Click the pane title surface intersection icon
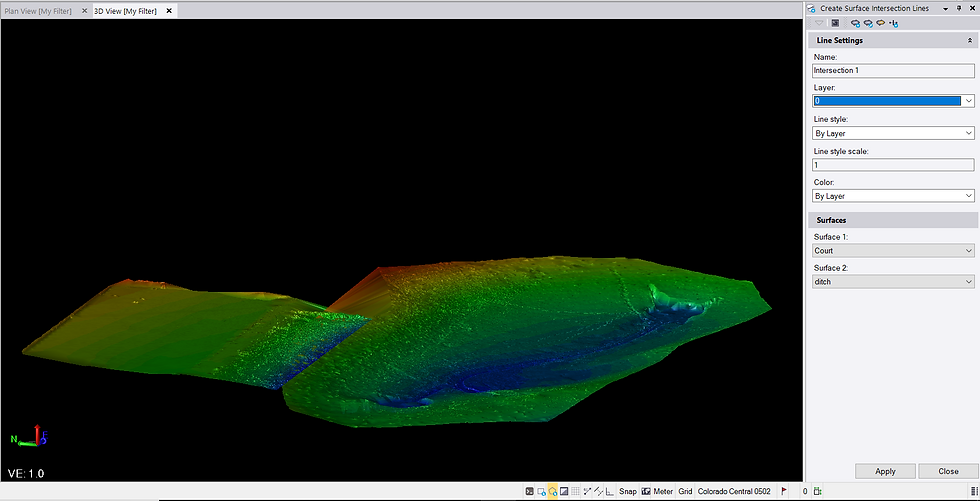 click(x=811, y=9)
